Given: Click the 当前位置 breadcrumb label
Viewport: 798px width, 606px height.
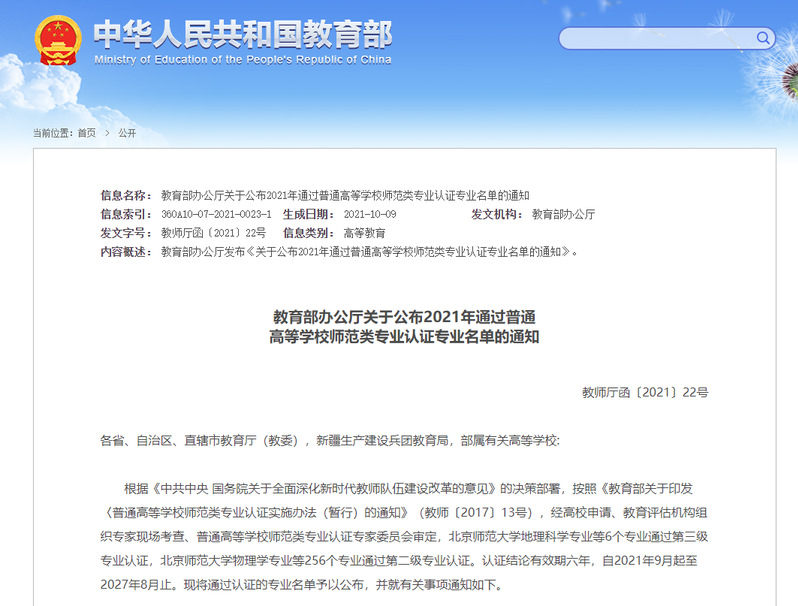Looking at the screenshot, I should pos(52,133).
